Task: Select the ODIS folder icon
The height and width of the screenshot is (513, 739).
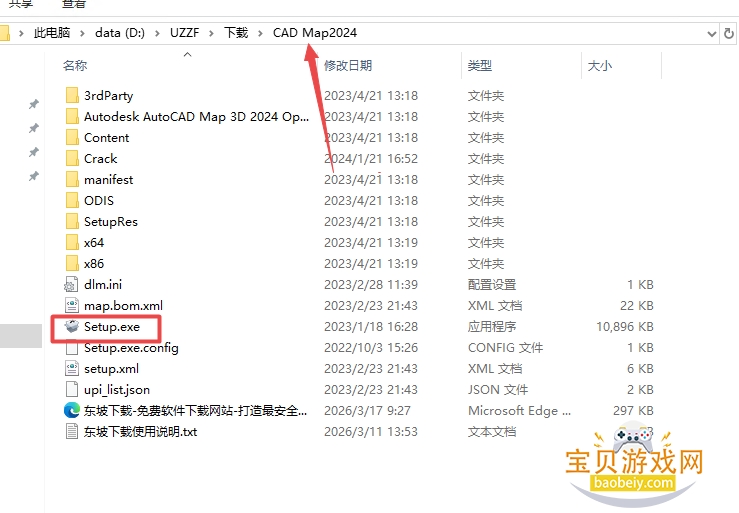Action: (72, 200)
